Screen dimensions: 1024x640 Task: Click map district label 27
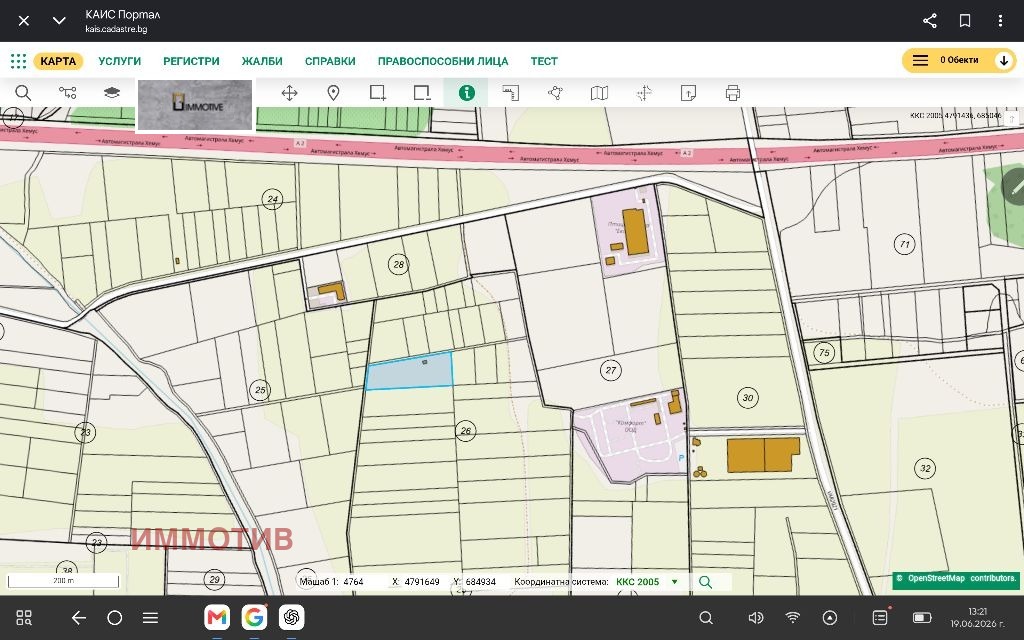[611, 370]
